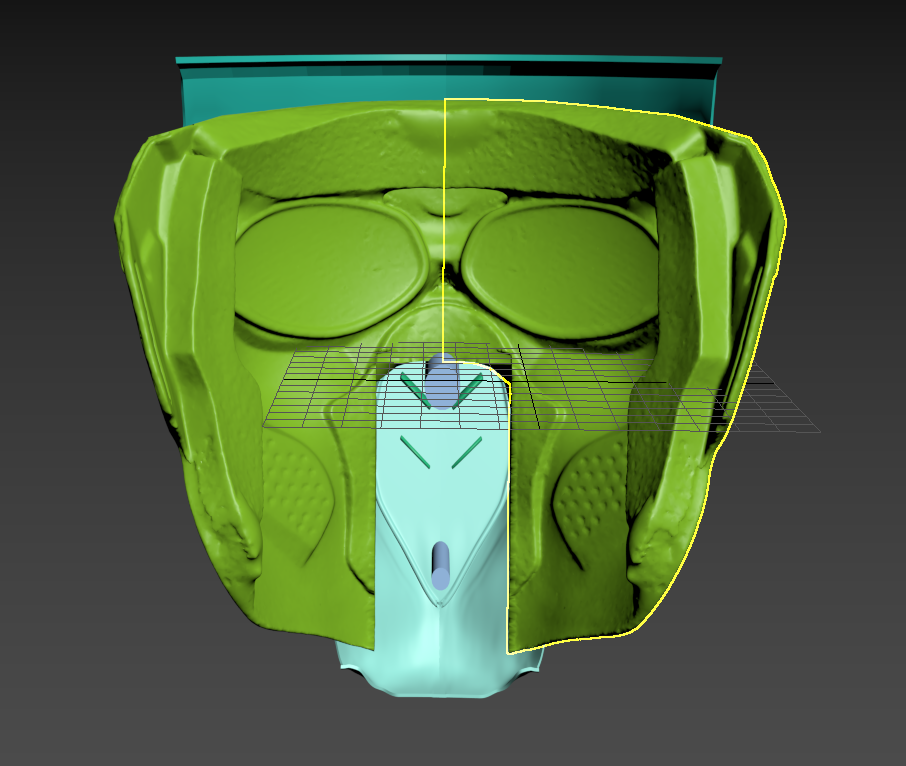906x766 pixels.
Task: Pick the upper blue cylinder at the grid
Action: (442, 381)
